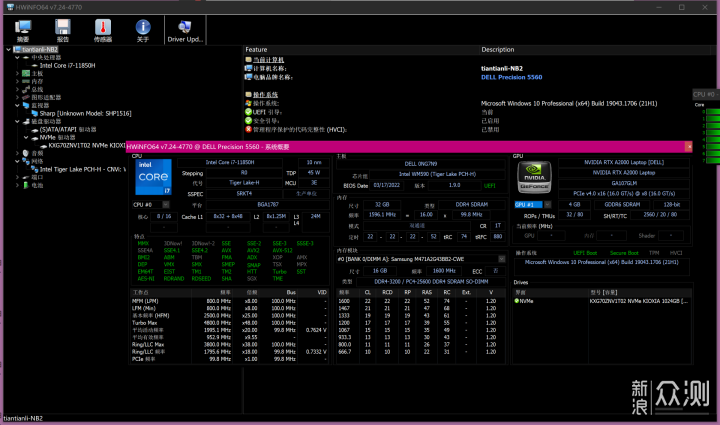Screen dimensions: 720x425
Task: Click the 报告 (Report) floppy disk icon
Action: tap(63, 29)
